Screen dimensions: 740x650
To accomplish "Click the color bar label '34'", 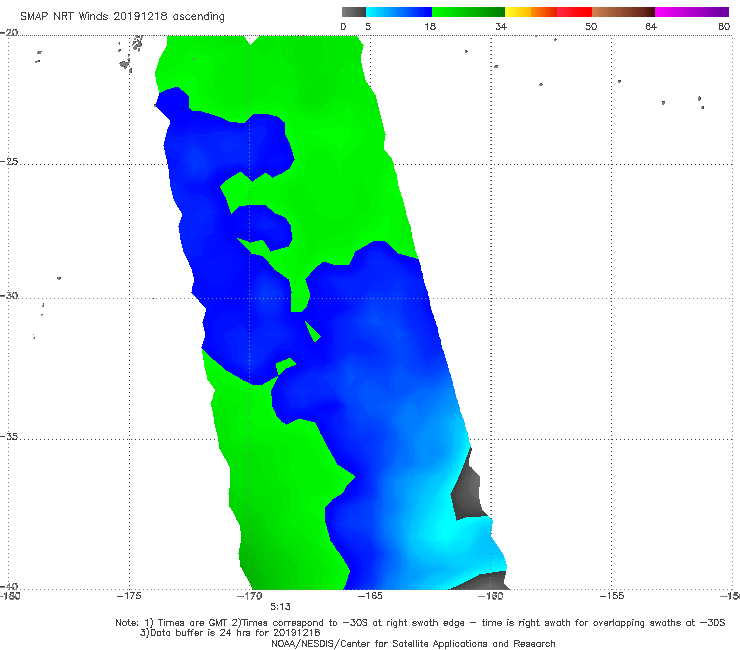I will [501, 26].
